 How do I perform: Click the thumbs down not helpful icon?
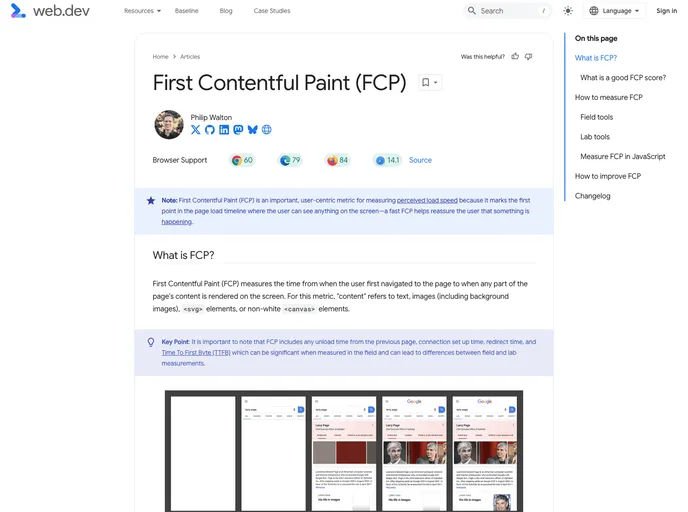[x=529, y=56]
